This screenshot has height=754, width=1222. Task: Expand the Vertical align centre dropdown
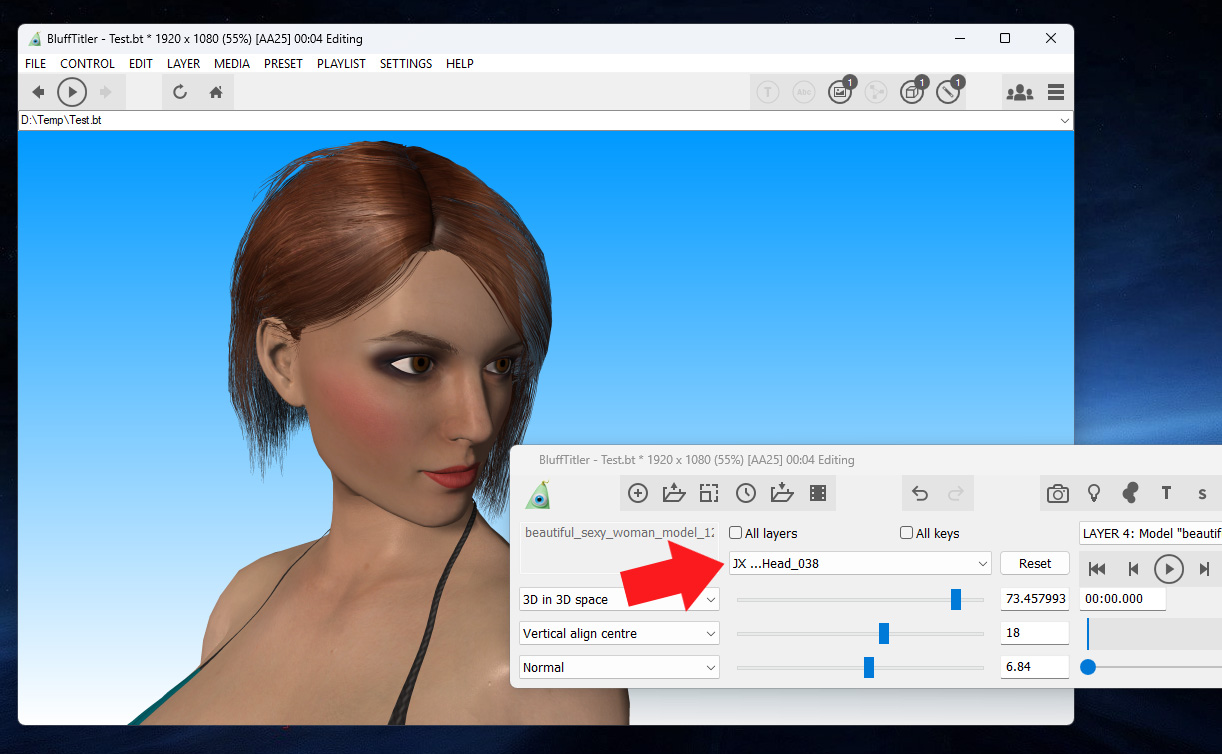click(x=619, y=633)
